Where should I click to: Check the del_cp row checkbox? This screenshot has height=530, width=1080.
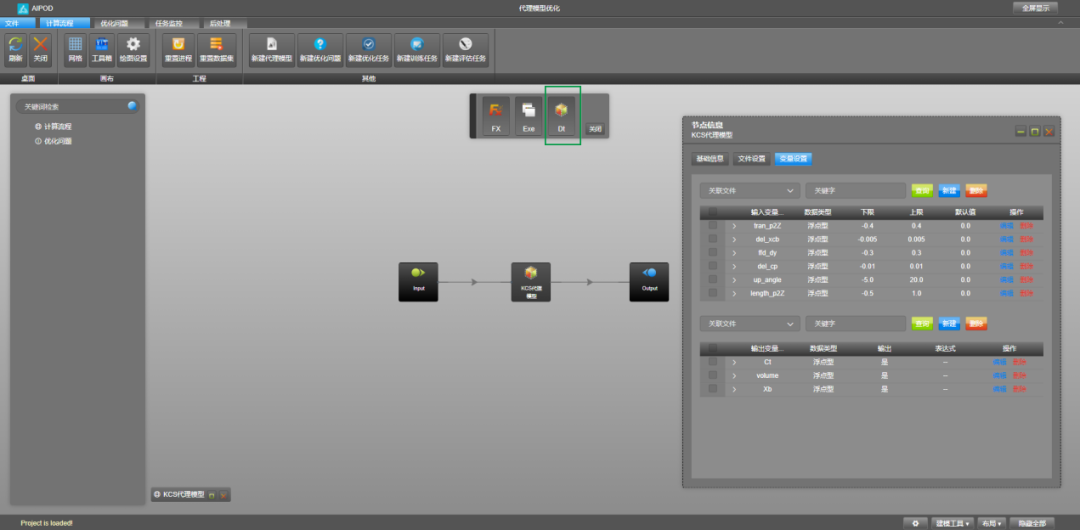pos(713,265)
